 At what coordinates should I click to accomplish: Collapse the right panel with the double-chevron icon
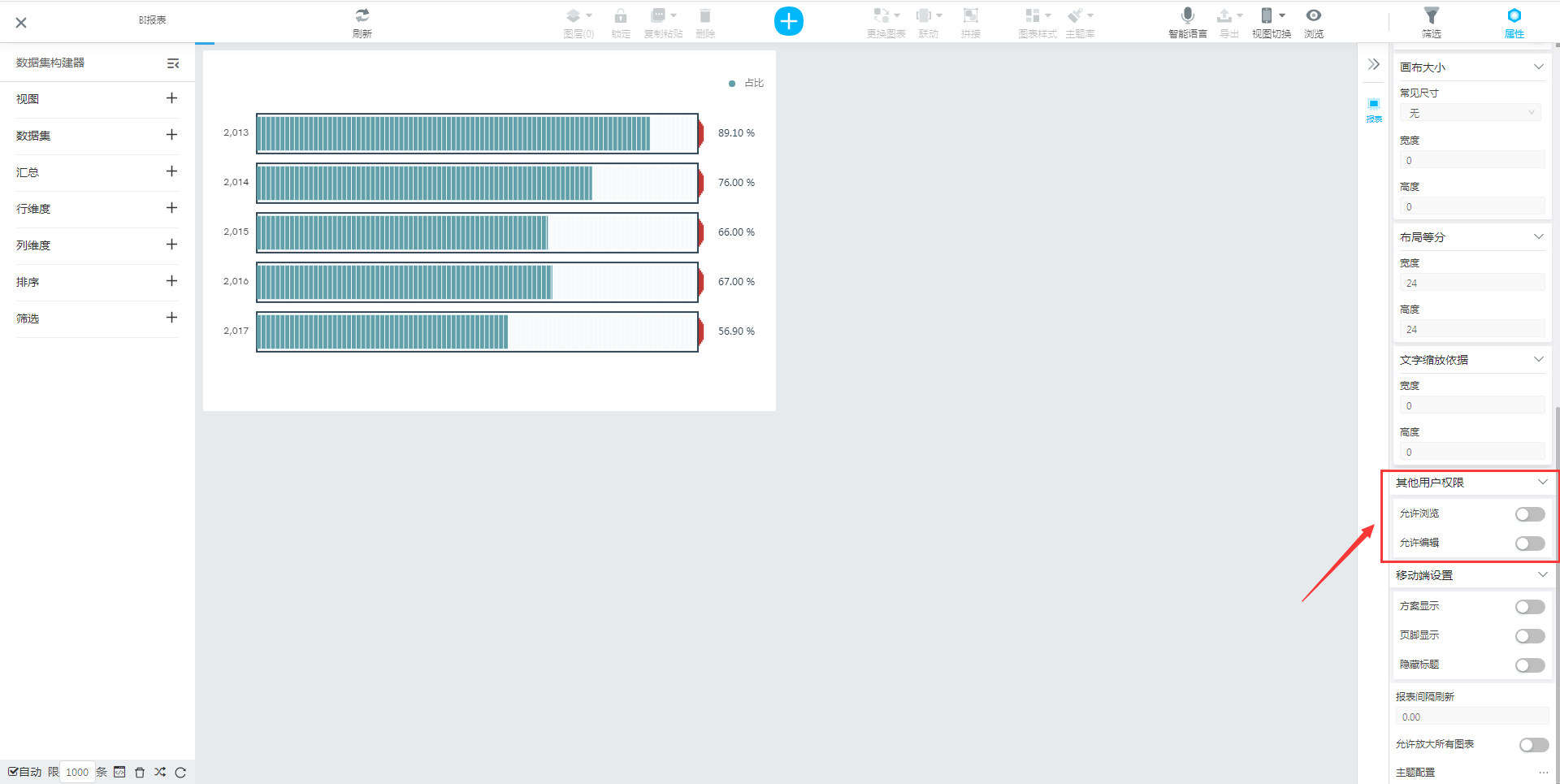[1374, 64]
